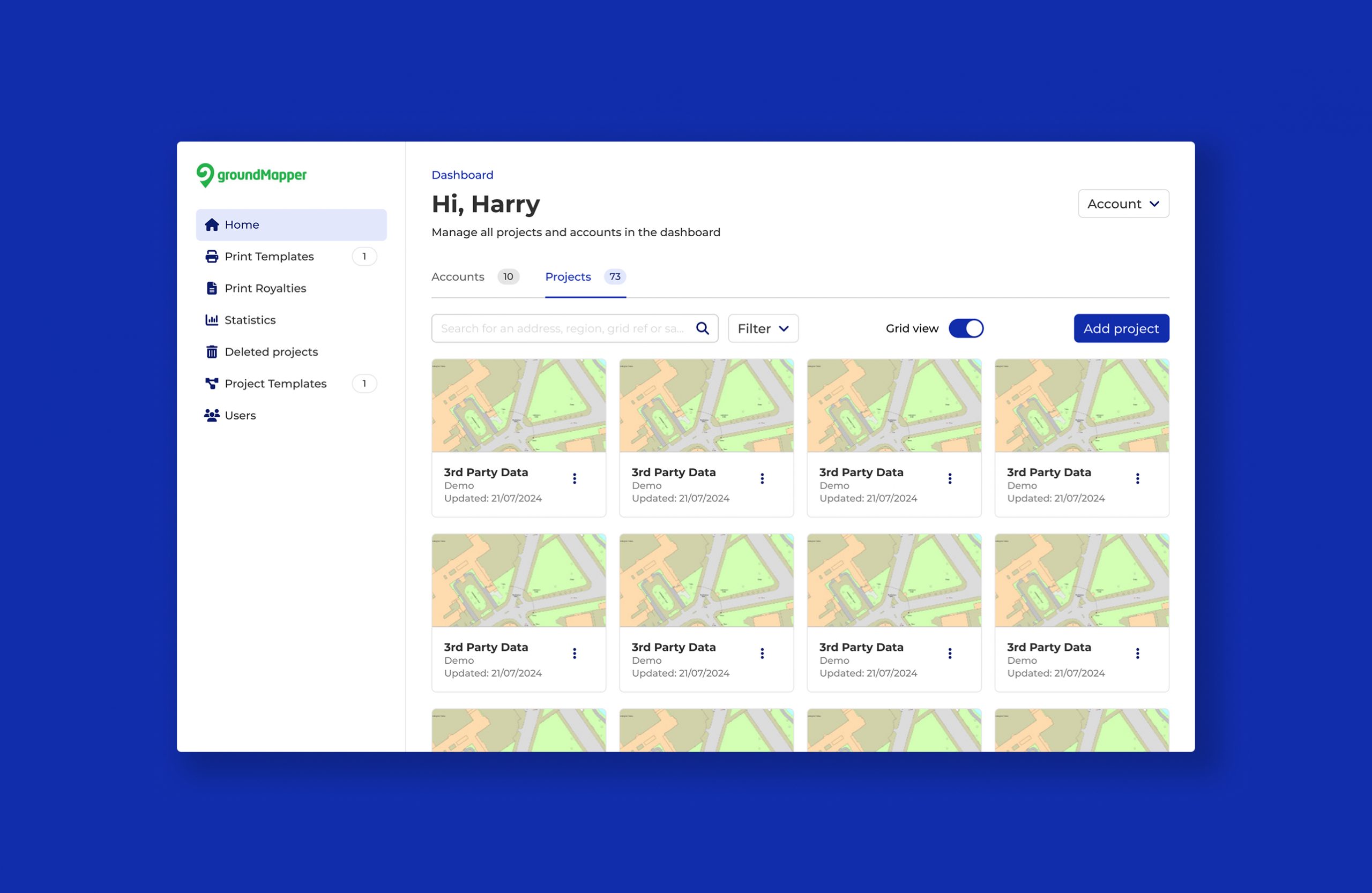Screen dimensions: 1372x893
Task: Toggle the Grid view switch off
Action: tap(966, 328)
